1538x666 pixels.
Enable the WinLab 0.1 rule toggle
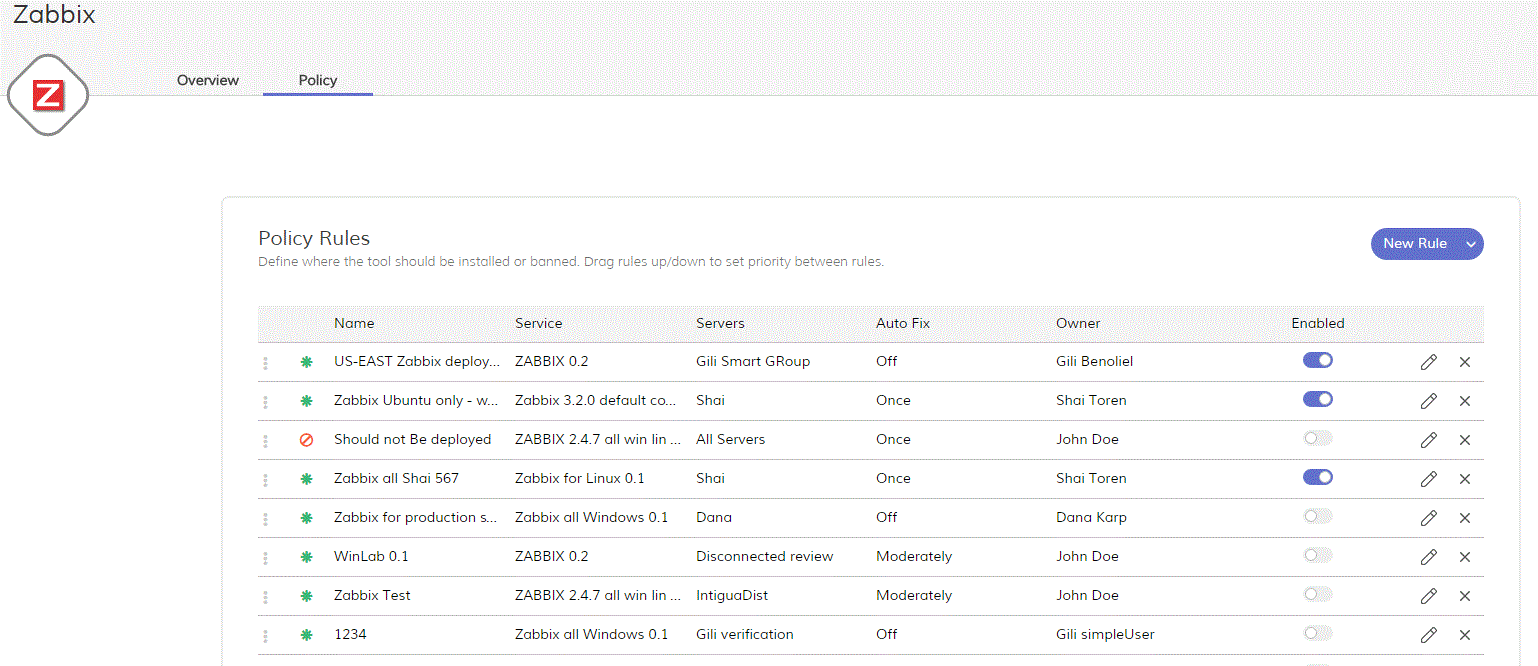click(1318, 555)
